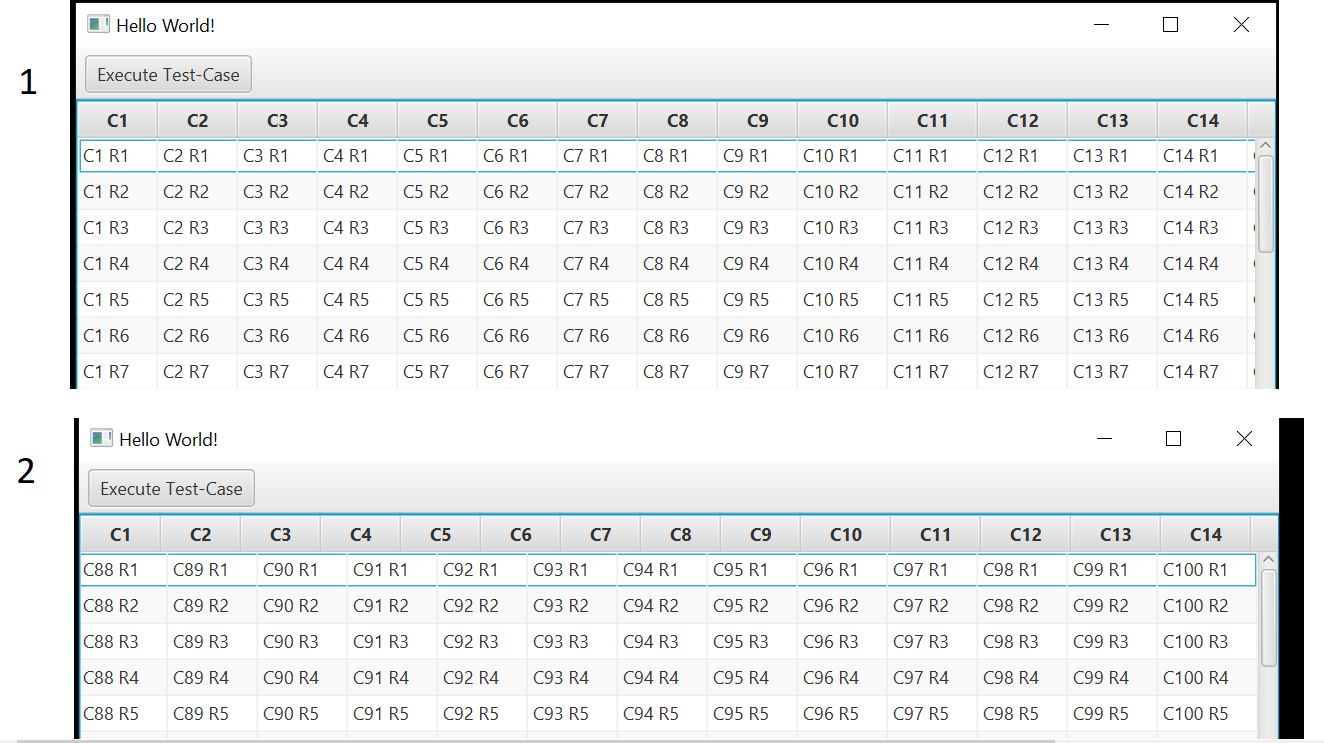Click the C7 column header above C7 R1

pos(597,121)
